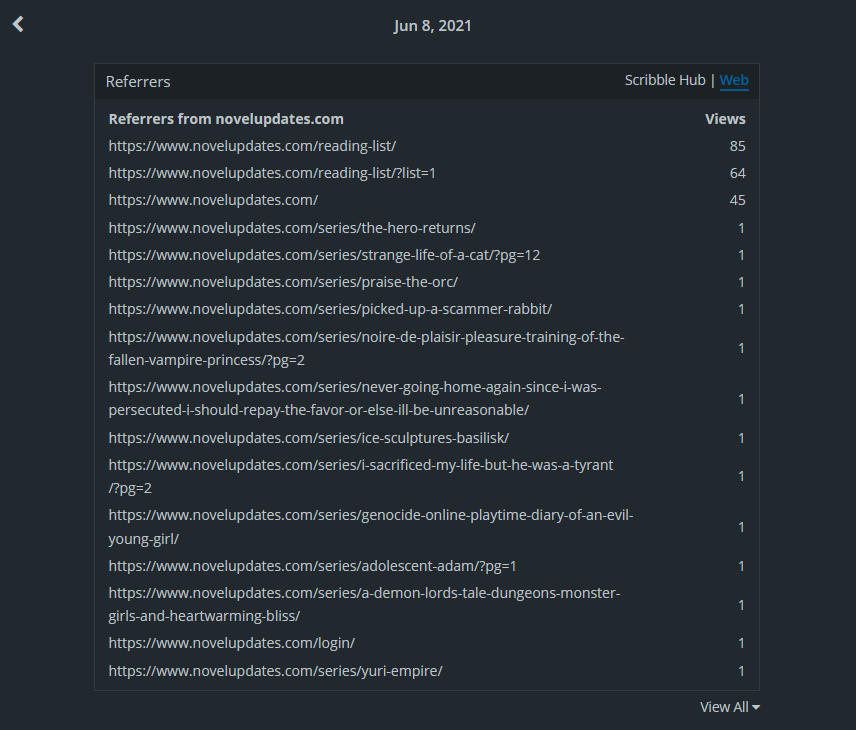Expand the View All dropdown
Image resolution: width=856 pixels, height=730 pixels.
[729, 707]
